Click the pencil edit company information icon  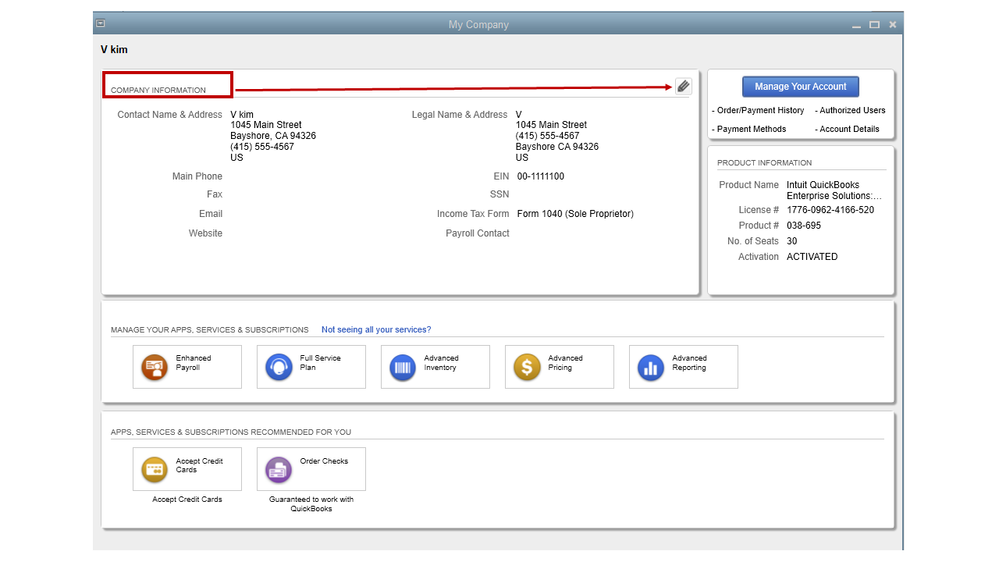coord(683,86)
